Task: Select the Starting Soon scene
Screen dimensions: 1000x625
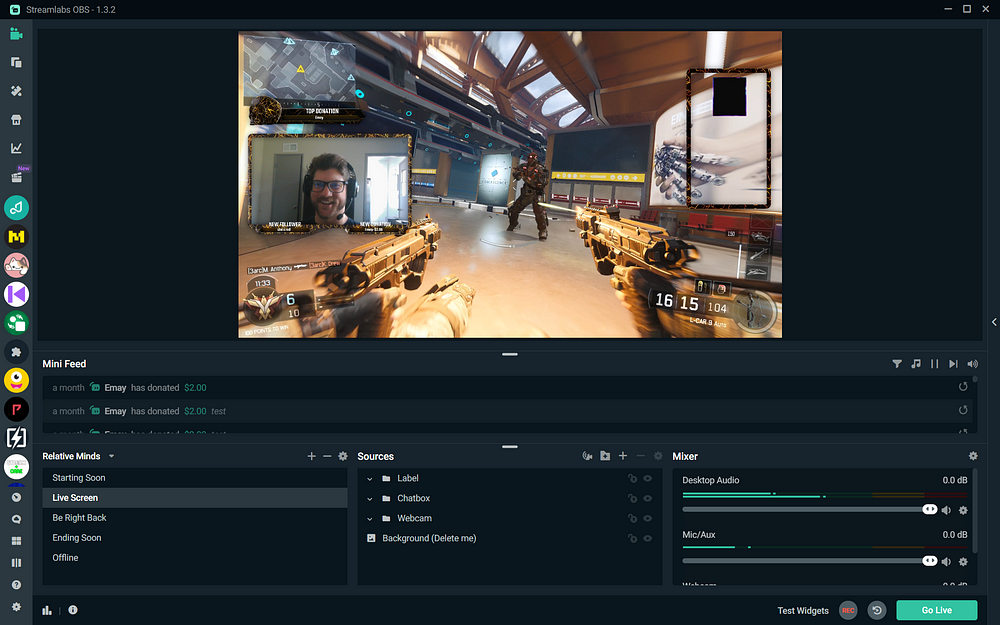Action: (195, 478)
